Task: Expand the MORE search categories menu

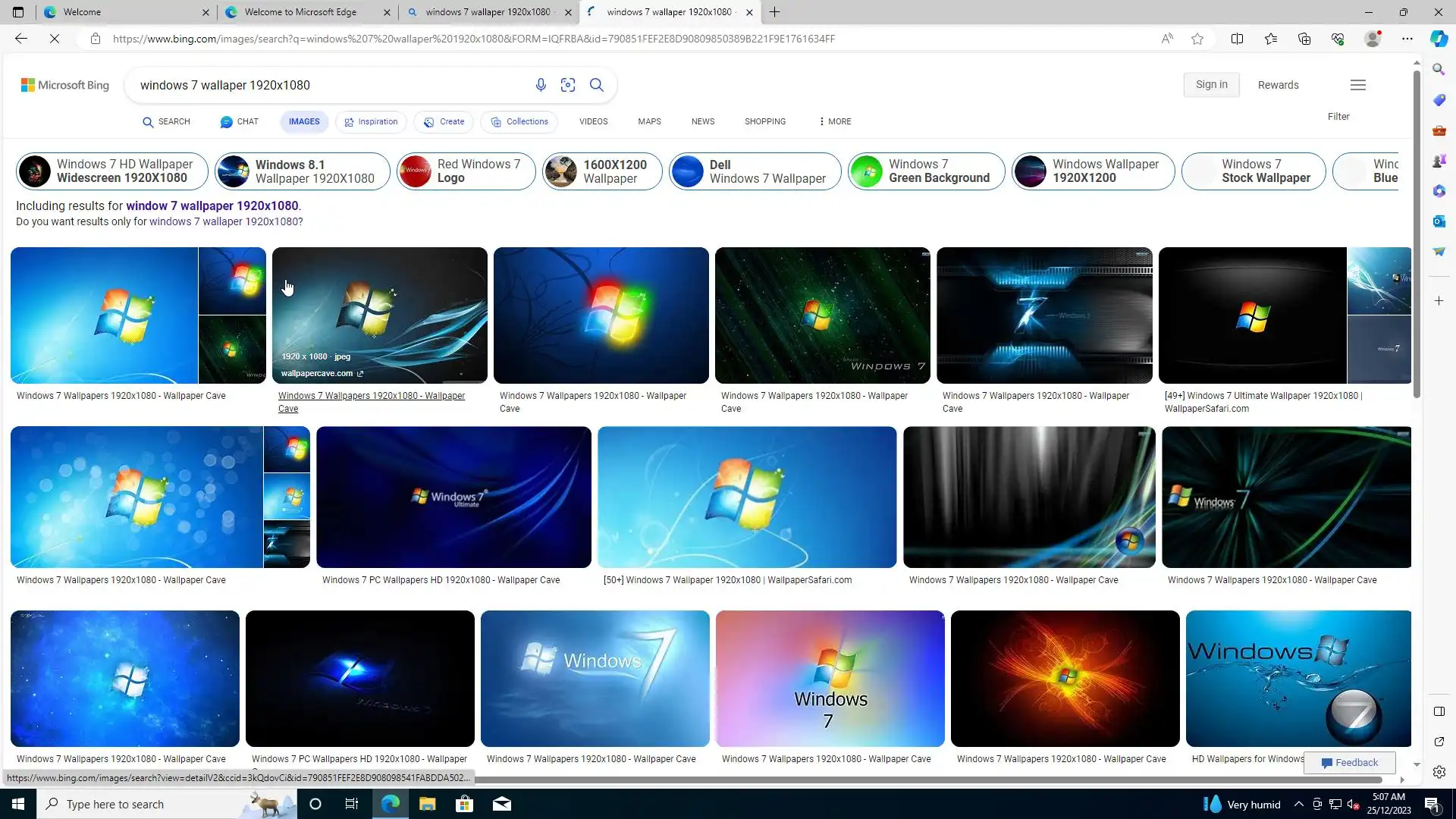Action: [835, 121]
